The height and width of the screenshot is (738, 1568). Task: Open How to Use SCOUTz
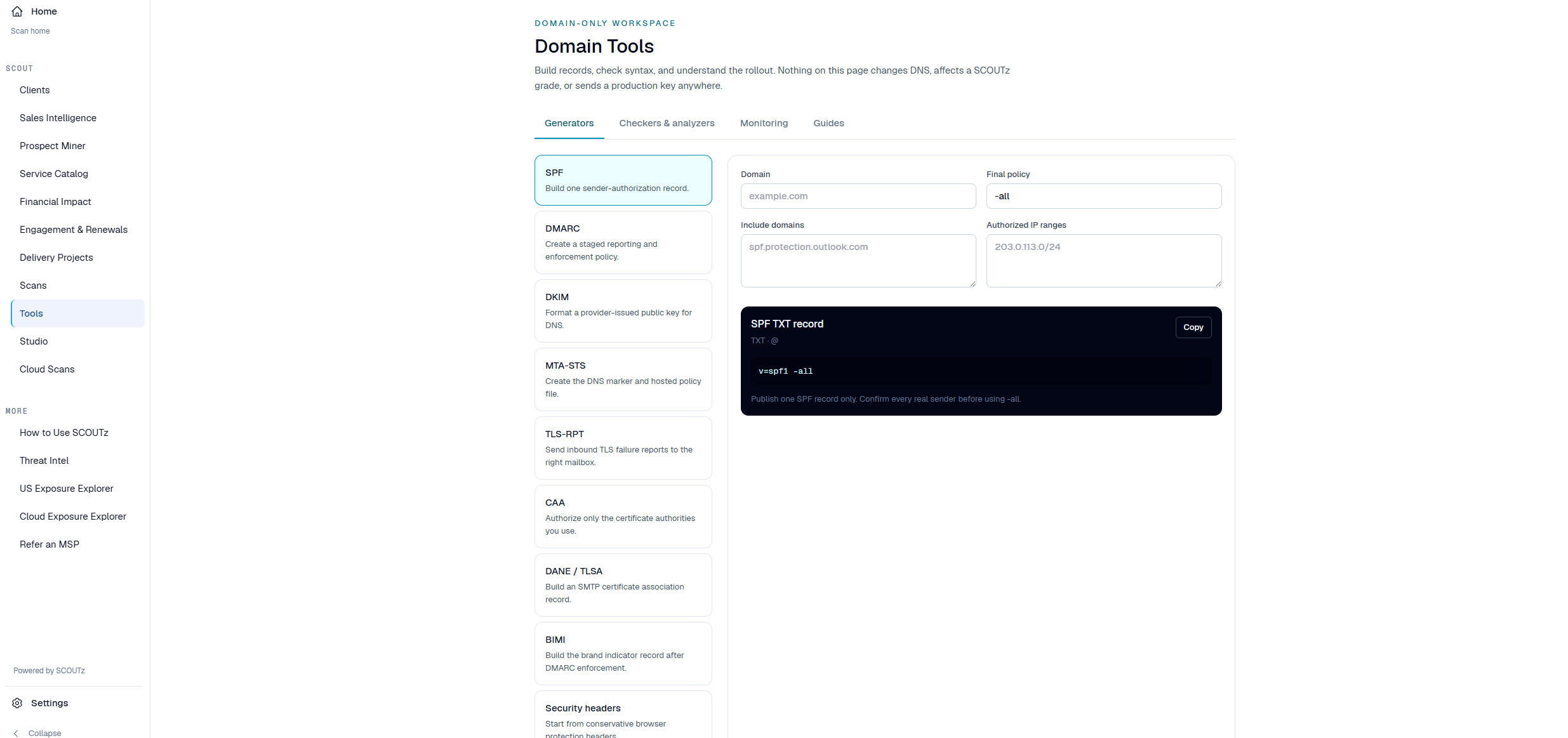tap(77, 433)
